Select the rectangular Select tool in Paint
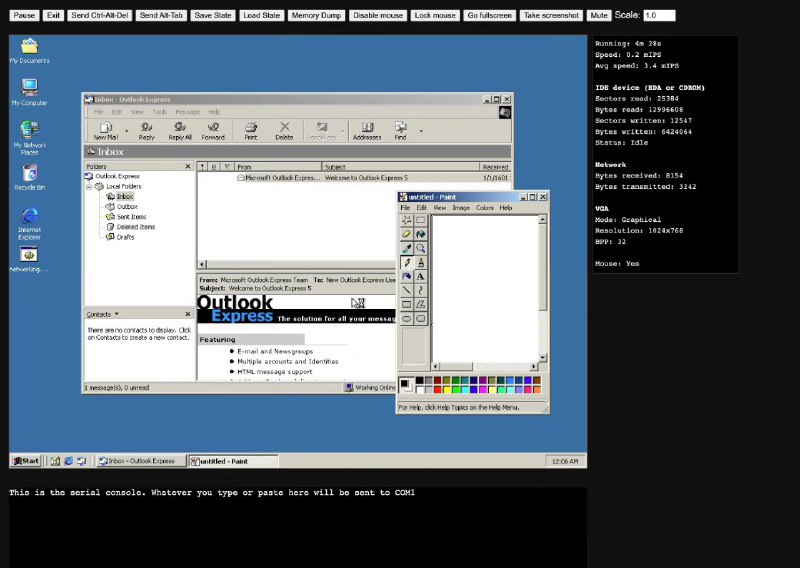800x568 pixels. point(420,220)
